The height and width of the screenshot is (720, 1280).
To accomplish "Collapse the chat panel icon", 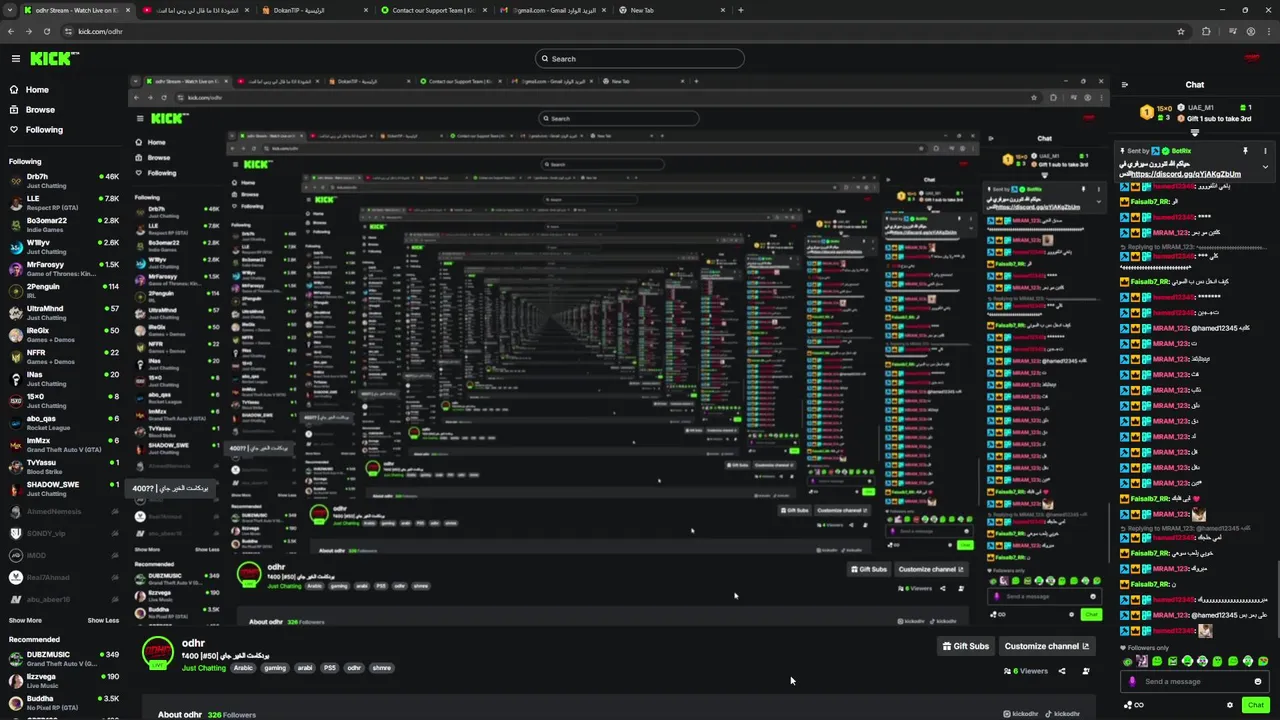I will [1124, 85].
